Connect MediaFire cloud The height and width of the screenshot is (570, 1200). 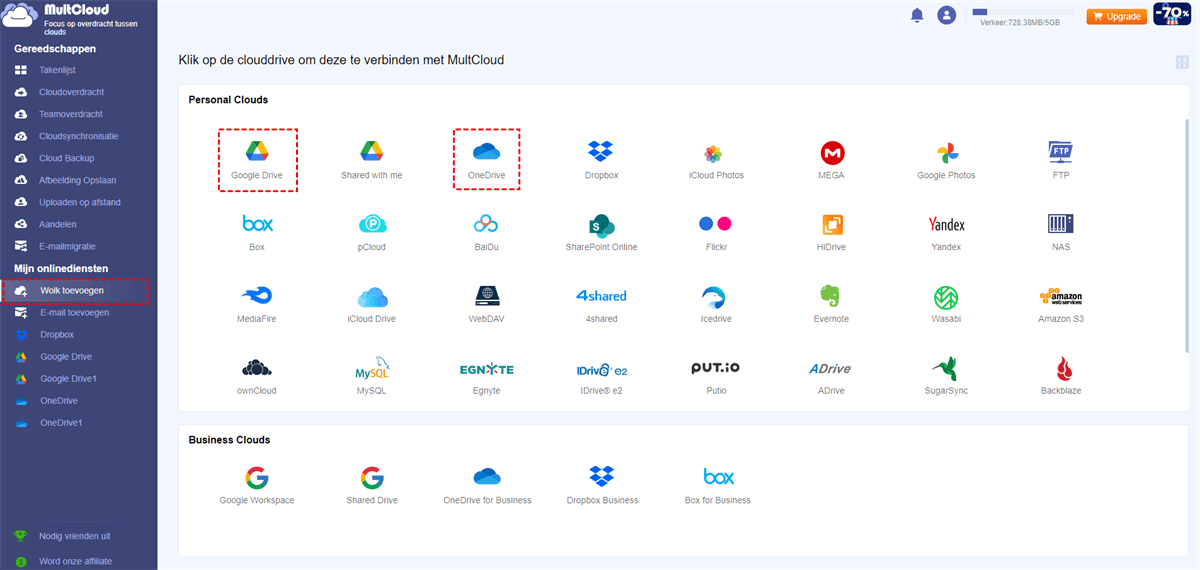pos(257,296)
